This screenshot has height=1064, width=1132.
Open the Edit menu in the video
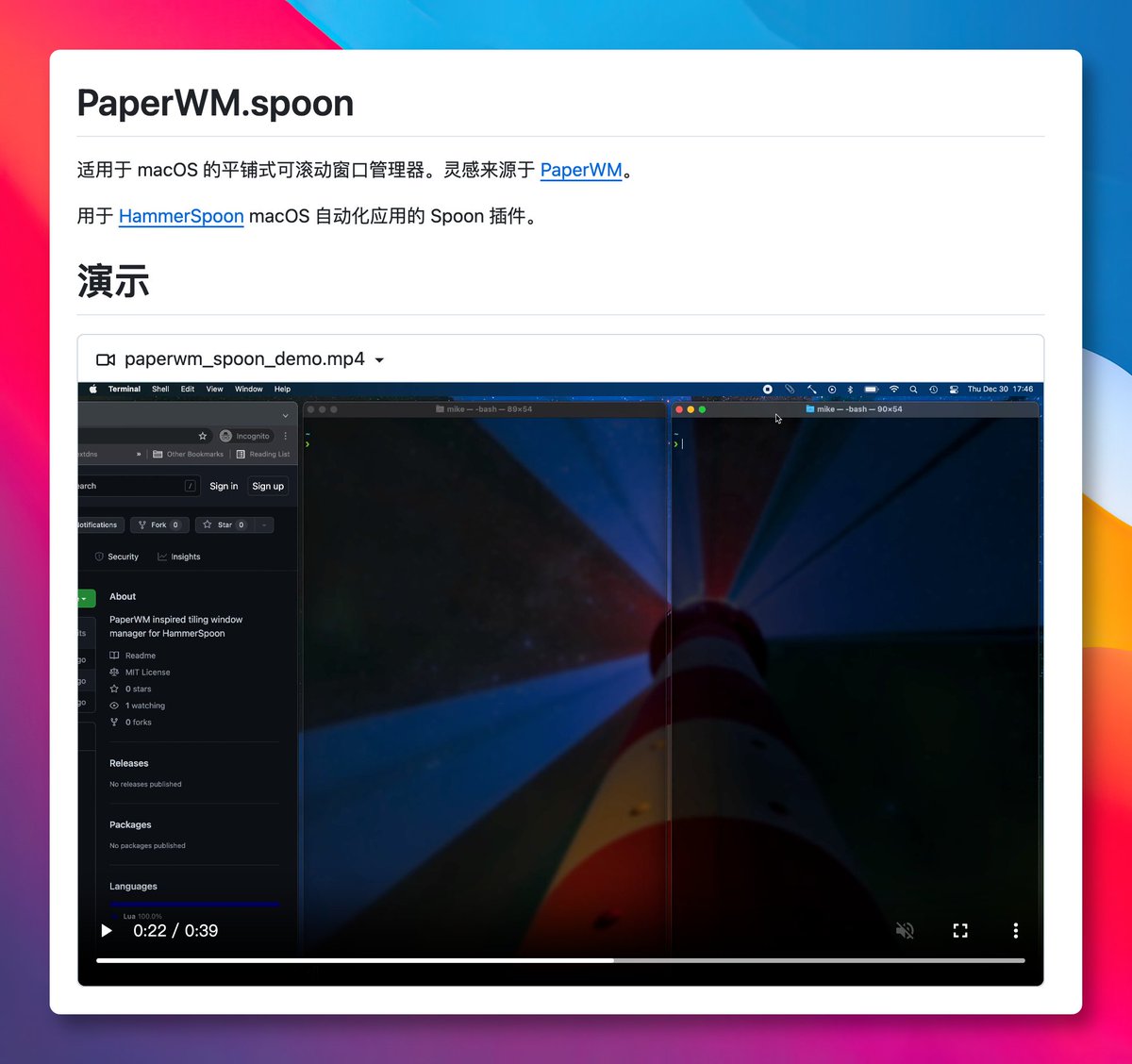tap(188, 389)
